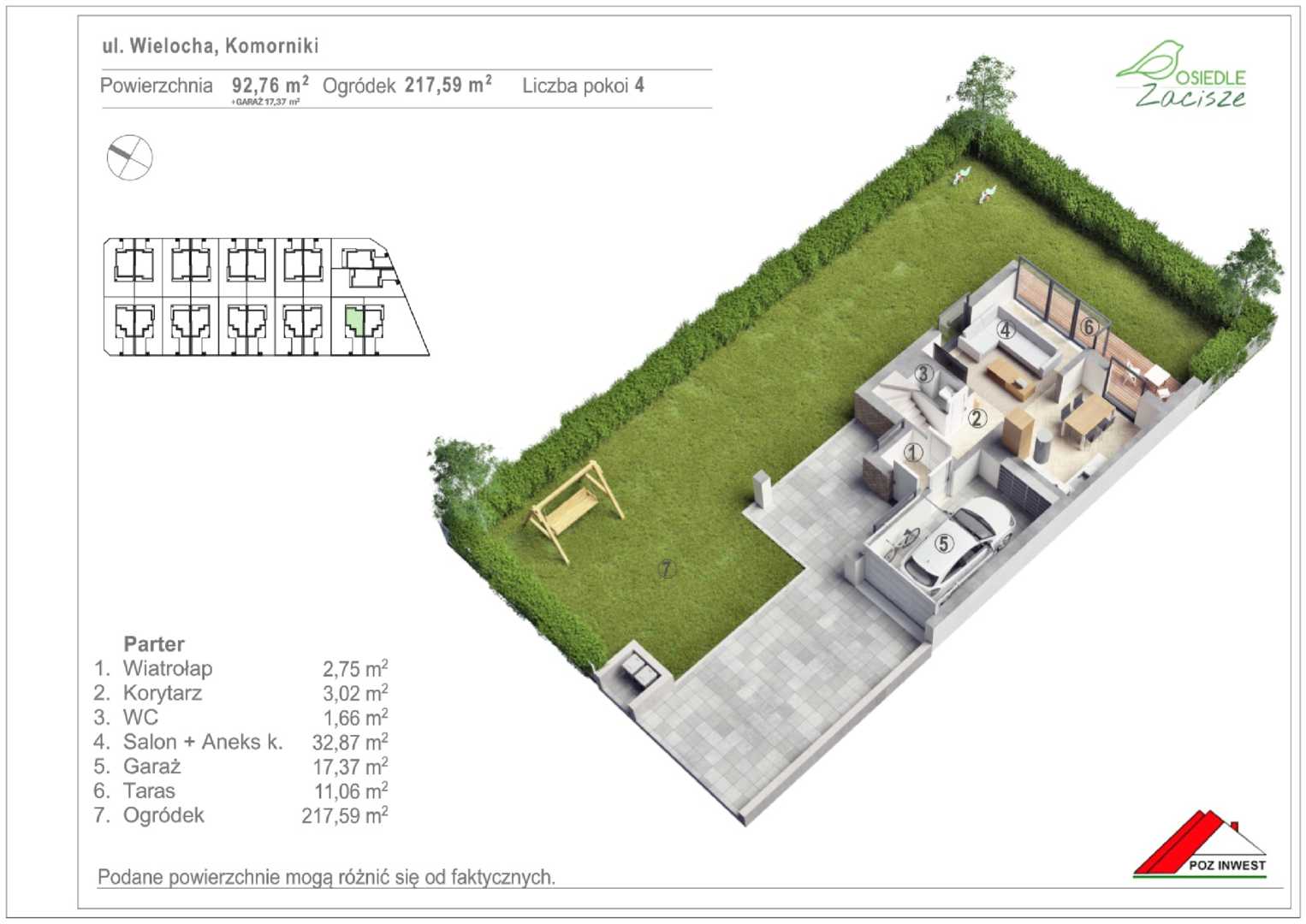The width and height of the screenshot is (1306, 924).
Task: Click the '5. Garaż' legend row
Action: [241, 767]
